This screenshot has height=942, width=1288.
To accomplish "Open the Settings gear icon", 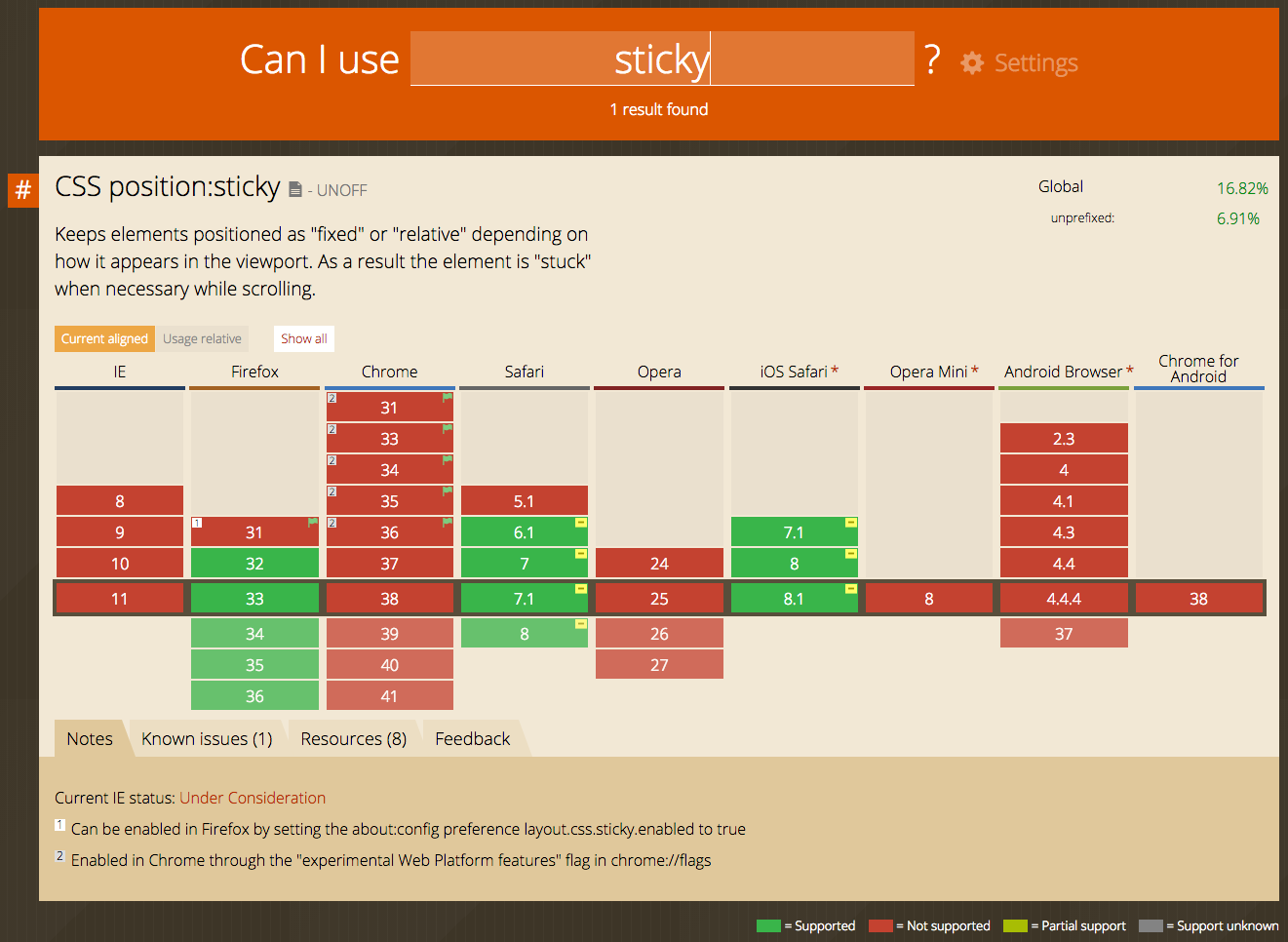I will tap(972, 63).
